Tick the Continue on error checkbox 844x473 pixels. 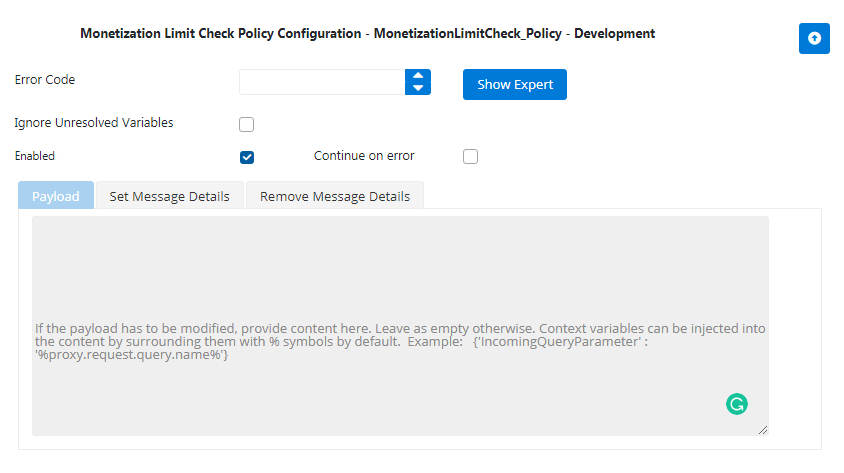pos(470,157)
